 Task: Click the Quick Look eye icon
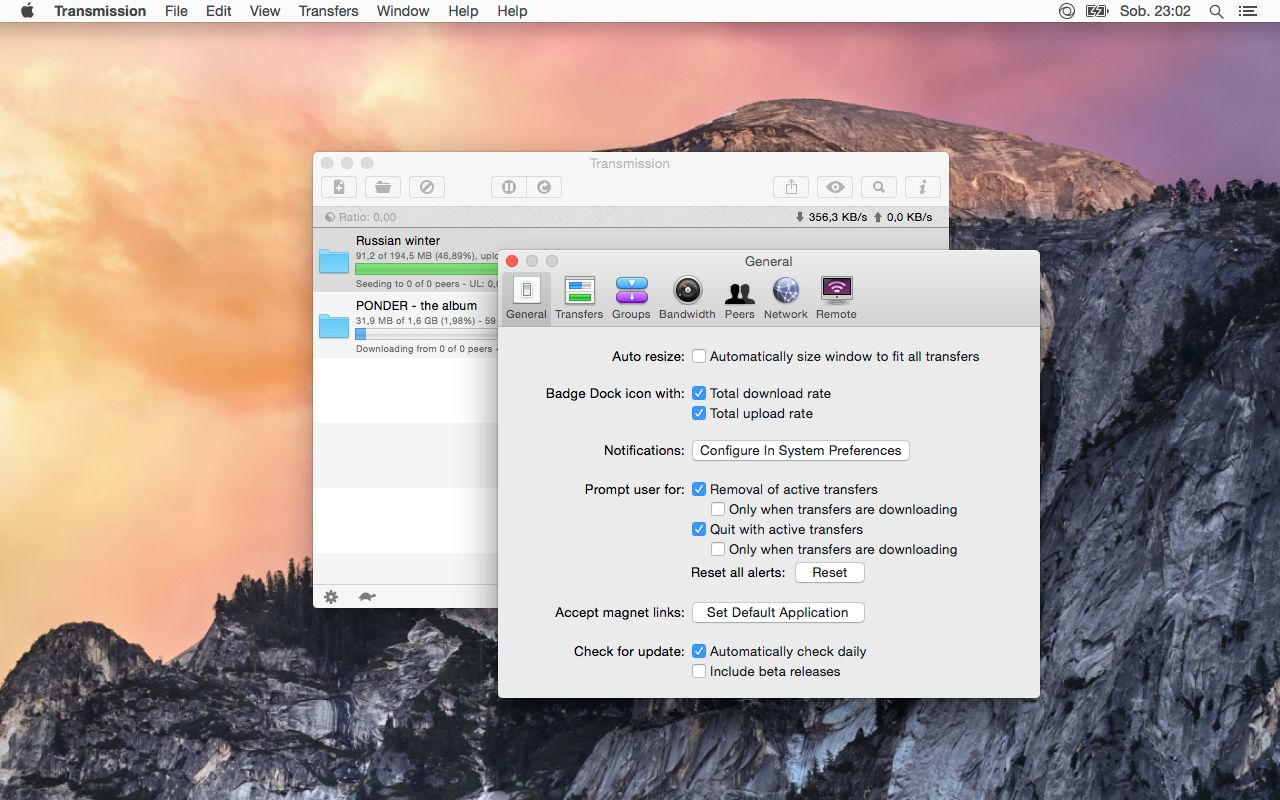click(835, 187)
